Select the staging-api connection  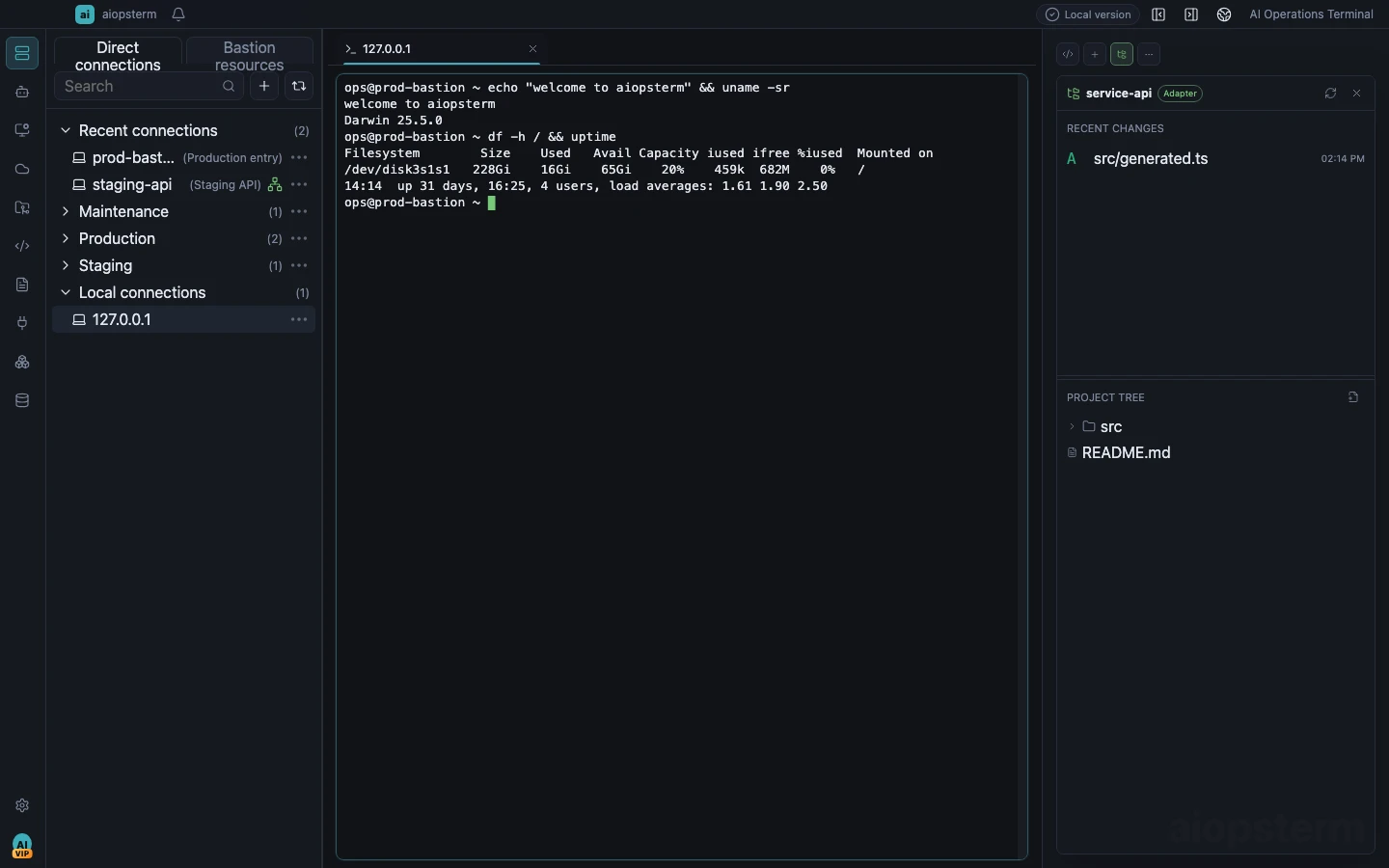183,184
